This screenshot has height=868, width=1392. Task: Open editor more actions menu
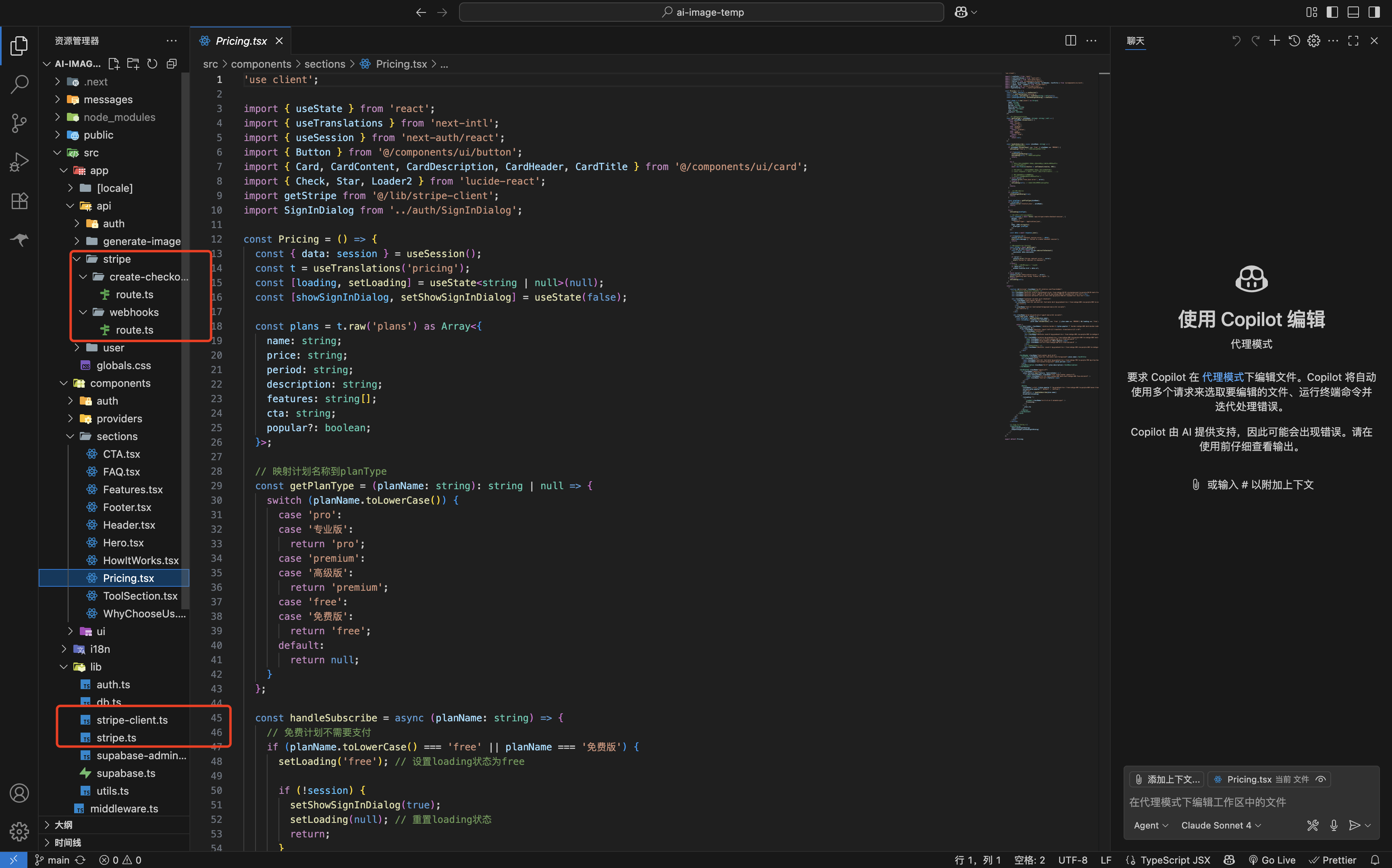coord(1091,41)
